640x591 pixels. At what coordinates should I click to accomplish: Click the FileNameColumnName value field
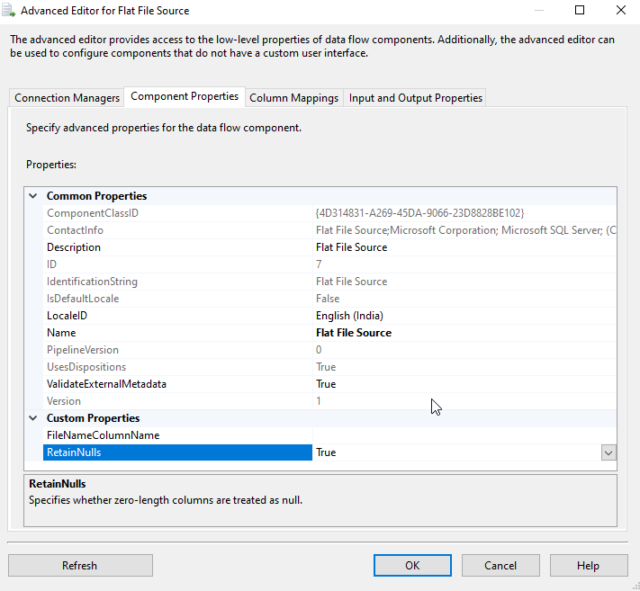point(460,436)
